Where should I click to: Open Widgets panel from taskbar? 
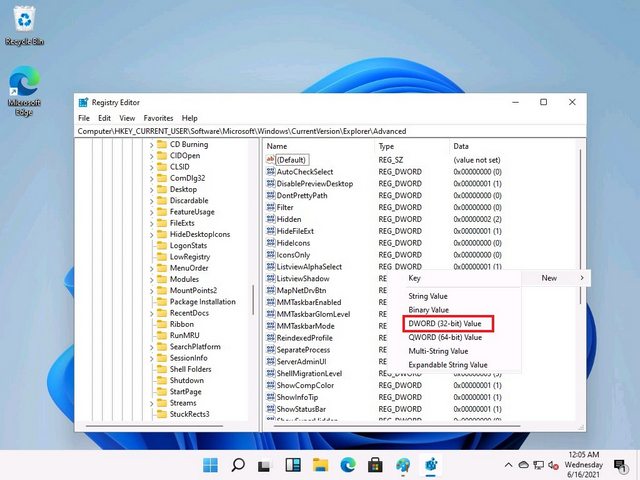pos(294,465)
